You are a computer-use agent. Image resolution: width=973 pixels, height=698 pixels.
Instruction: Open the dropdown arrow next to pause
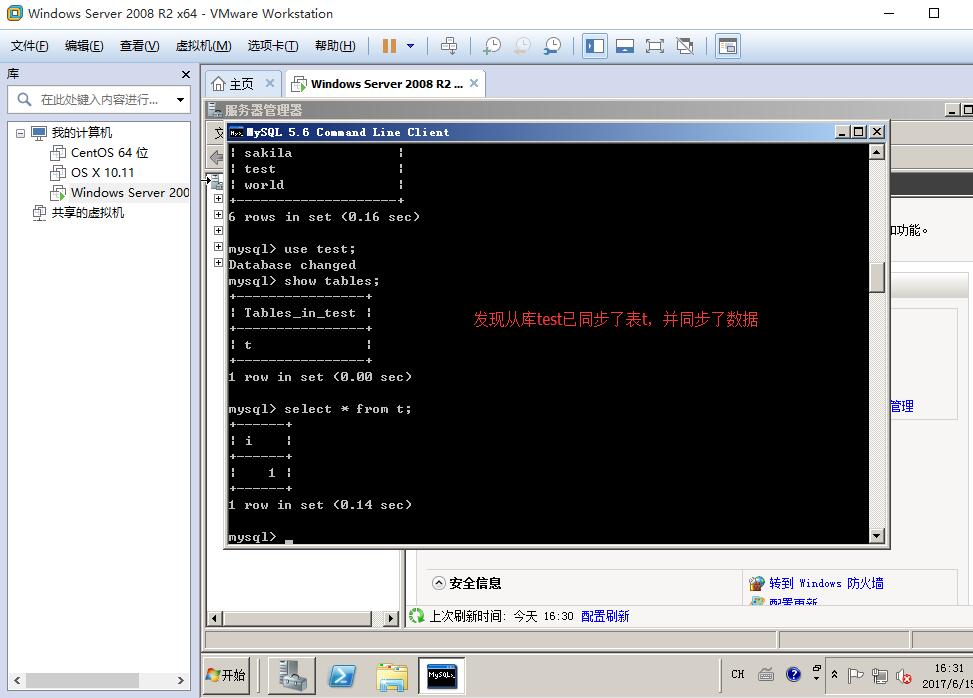click(410, 46)
